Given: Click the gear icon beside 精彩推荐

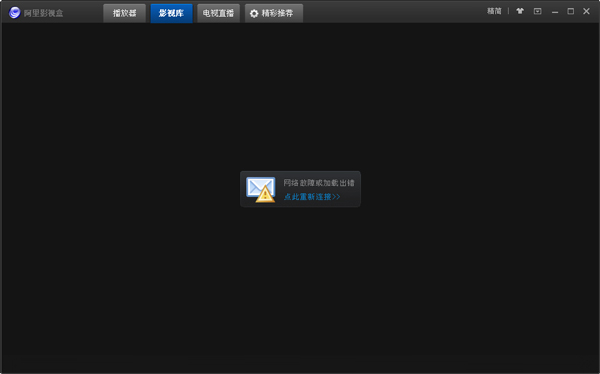Looking at the screenshot, I should coord(254,13).
